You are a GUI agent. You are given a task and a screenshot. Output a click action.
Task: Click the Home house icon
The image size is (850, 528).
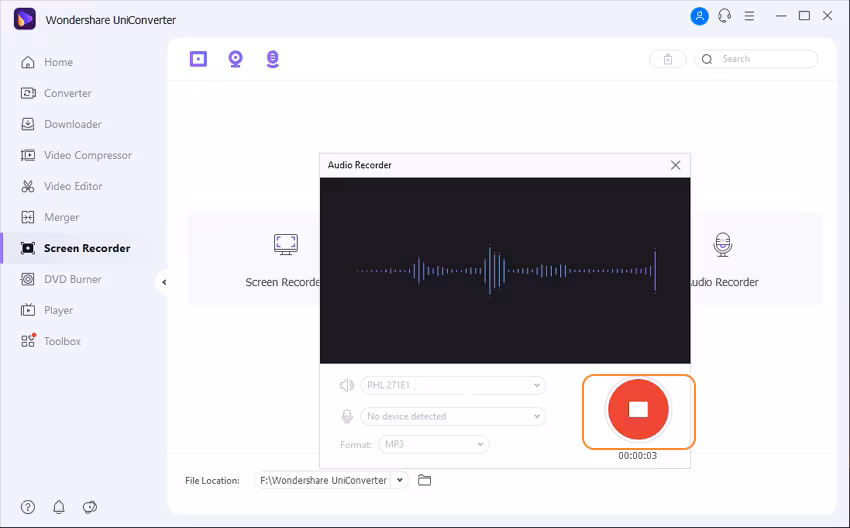click(28, 62)
